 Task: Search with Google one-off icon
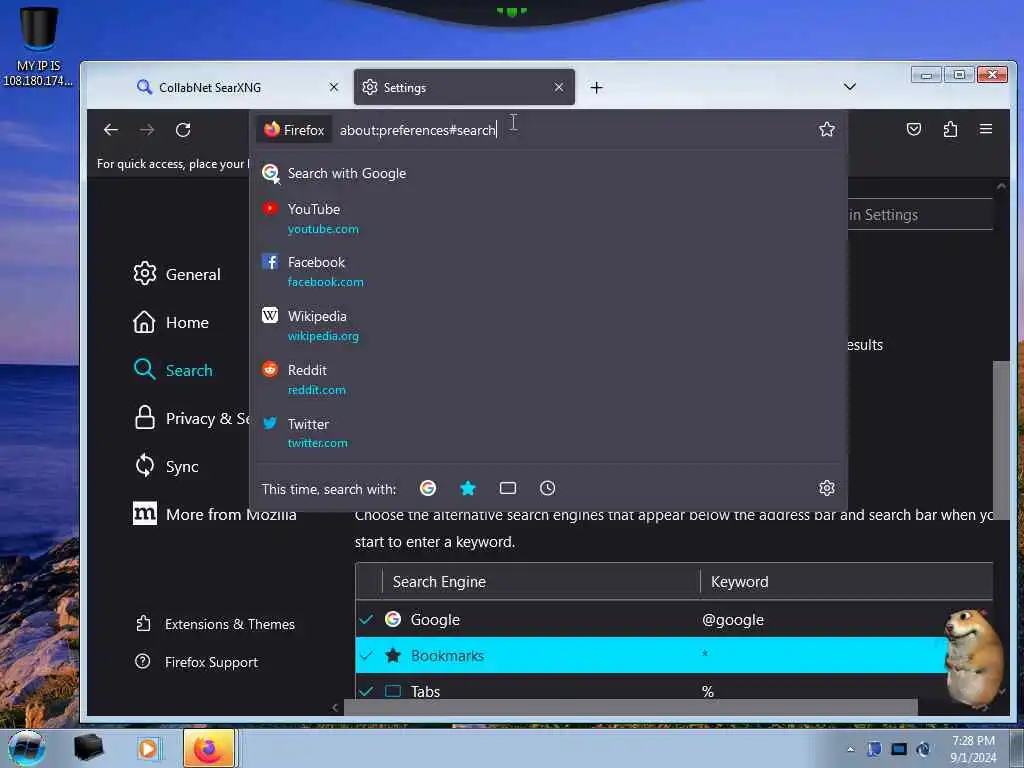coord(428,488)
